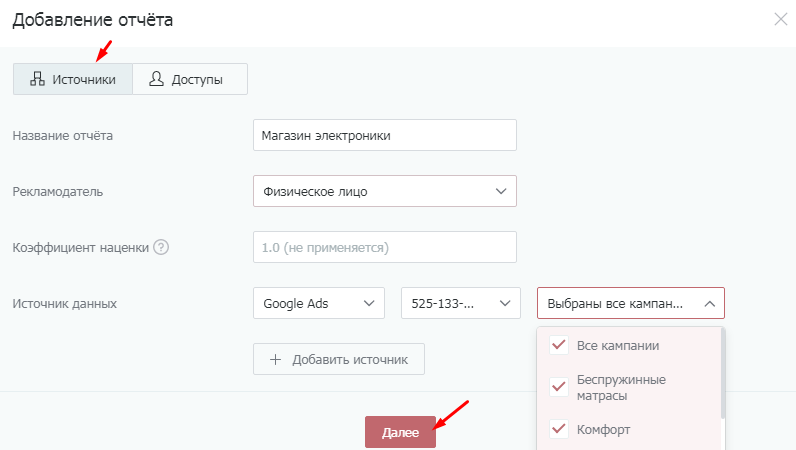Open the Физическое лицо advertiser dropdown
Image resolution: width=796 pixels, height=450 pixels.
385,191
